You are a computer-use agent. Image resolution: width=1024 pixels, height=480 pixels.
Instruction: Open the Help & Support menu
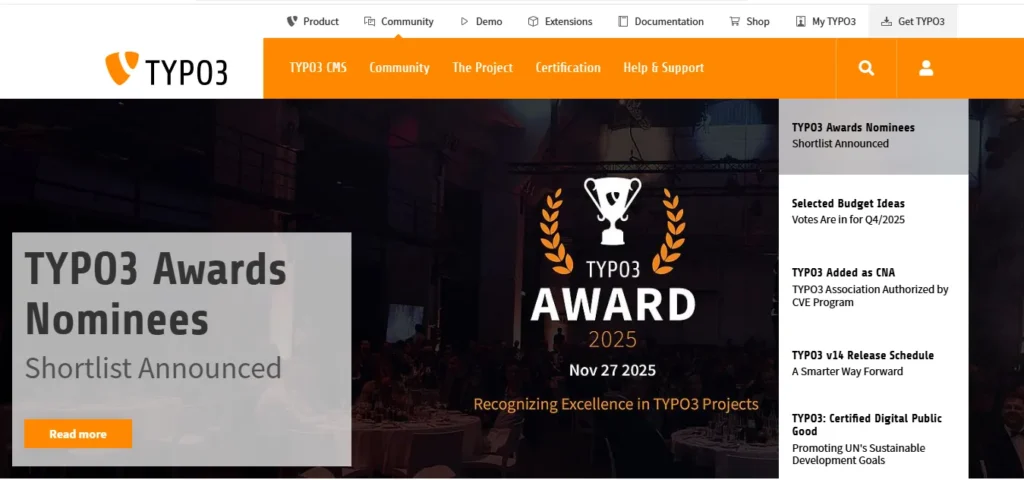pos(663,68)
